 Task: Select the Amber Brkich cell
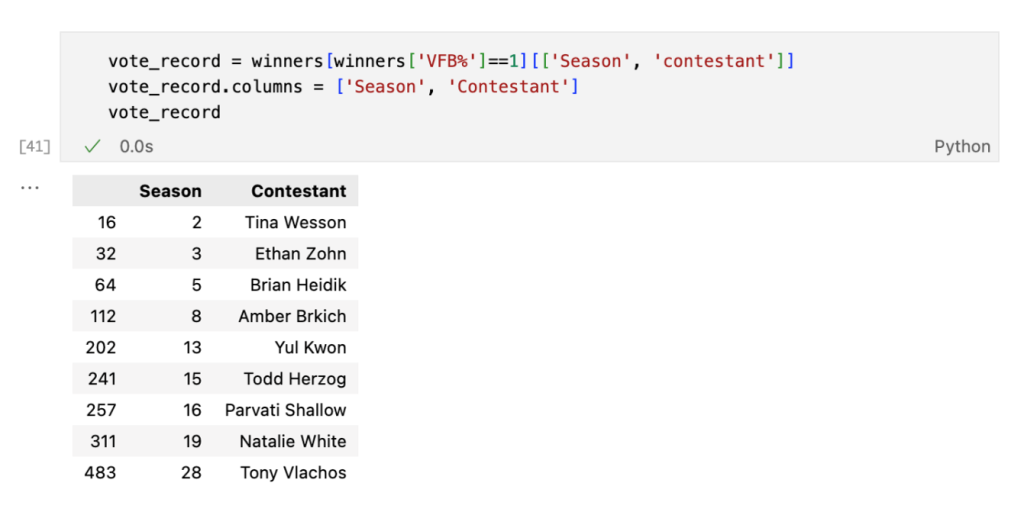pos(292,316)
